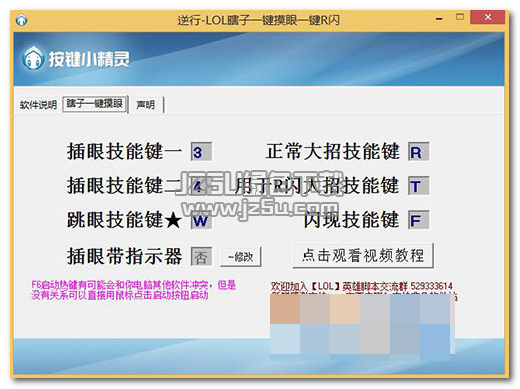Click the 跳眼技能键 field showing W
This screenshot has height=389, width=520.
click(x=201, y=220)
